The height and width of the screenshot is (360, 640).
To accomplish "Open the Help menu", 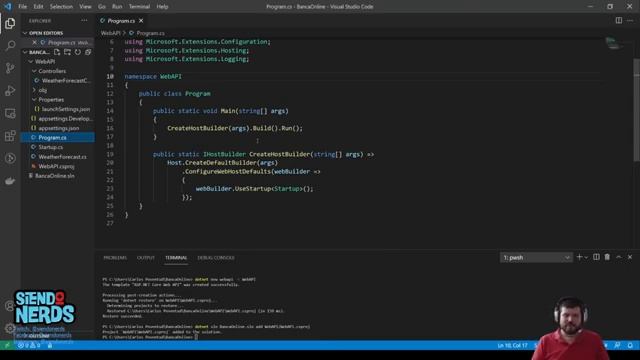I will click(x=162, y=7).
